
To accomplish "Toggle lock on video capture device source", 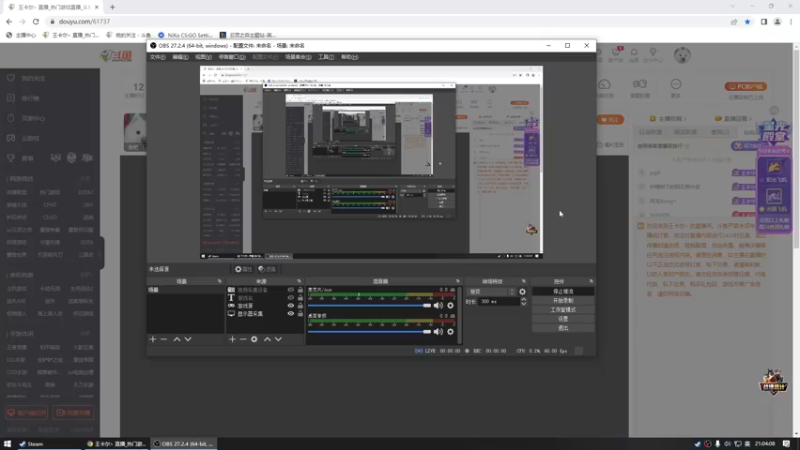I will pos(300,290).
